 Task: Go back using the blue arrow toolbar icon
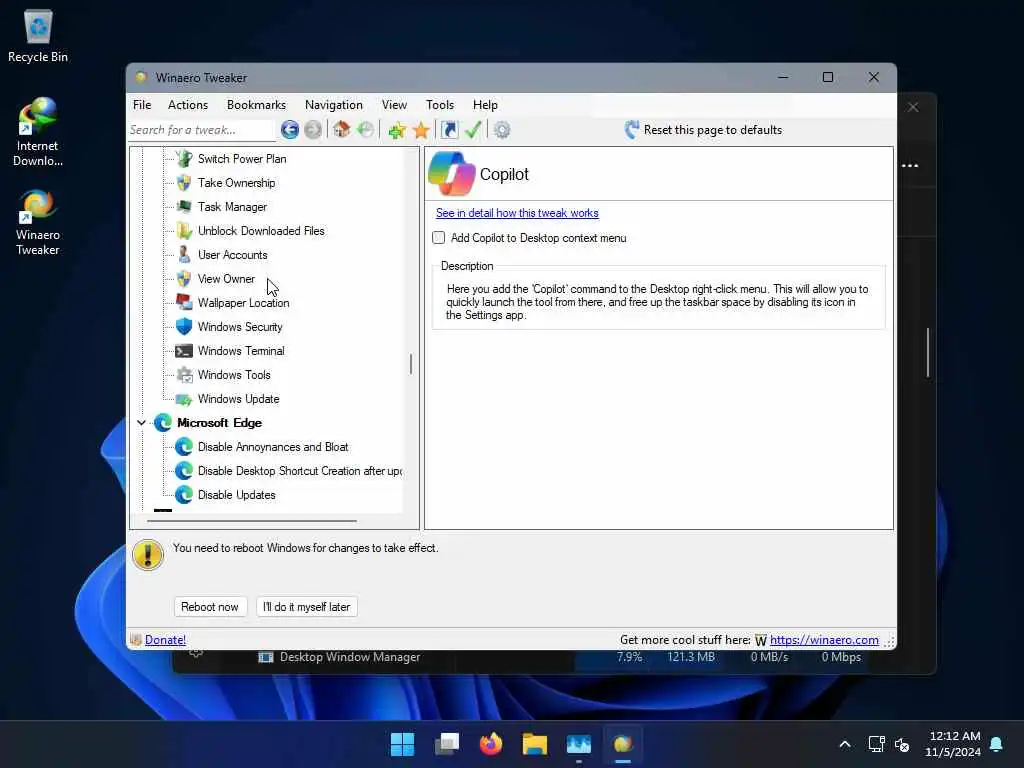click(x=290, y=130)
